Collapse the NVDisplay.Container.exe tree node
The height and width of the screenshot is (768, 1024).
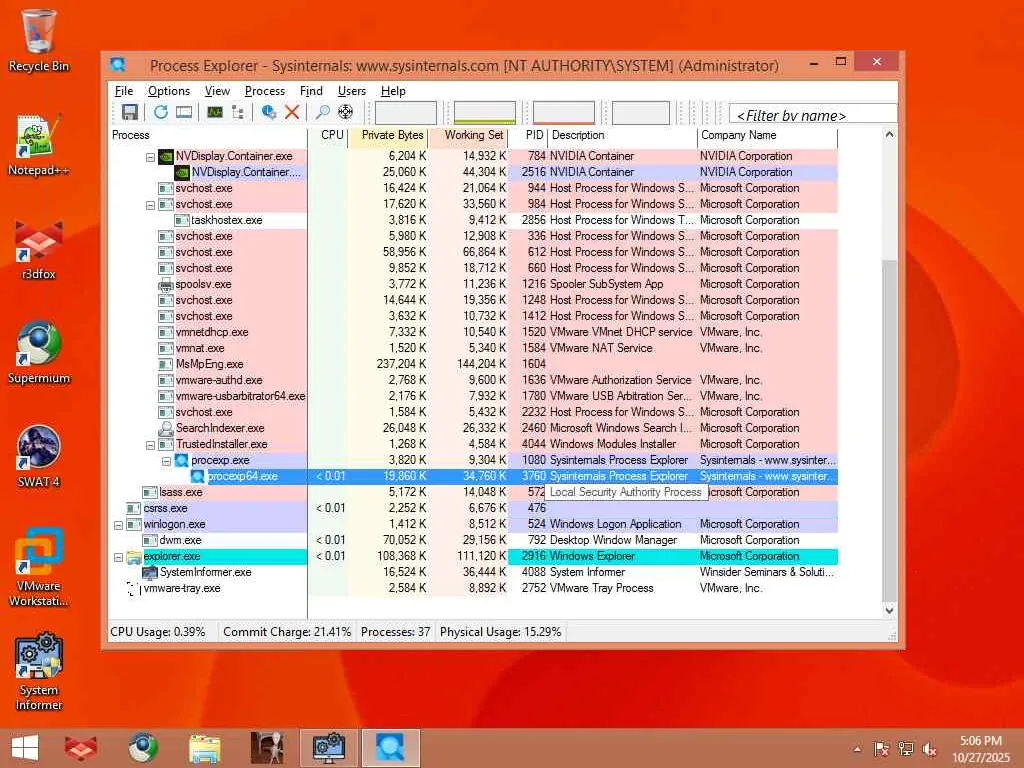[x=150, y=157]
